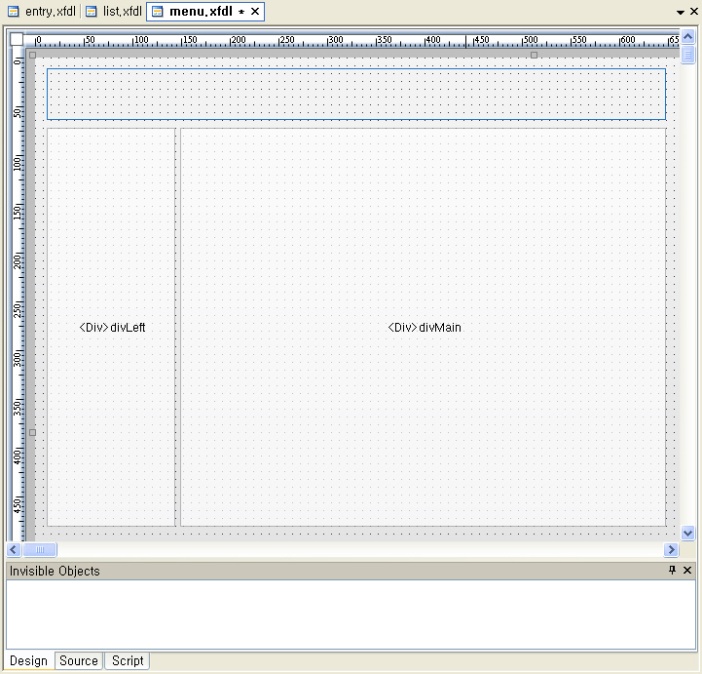Switch to the list.xfdl tab
This screenshot has width=702, height=674.
114,11
